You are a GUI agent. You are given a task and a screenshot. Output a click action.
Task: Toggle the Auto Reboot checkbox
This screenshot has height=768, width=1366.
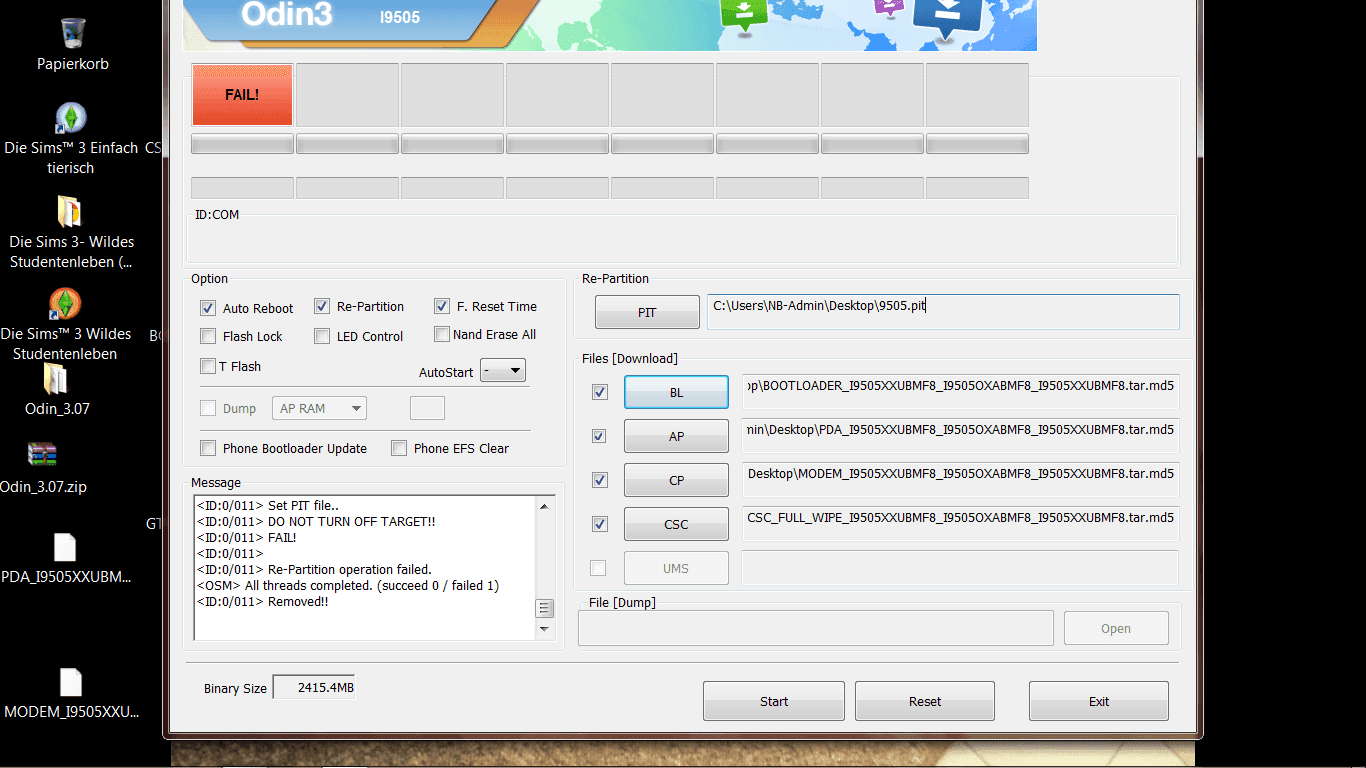coord(208,308)
